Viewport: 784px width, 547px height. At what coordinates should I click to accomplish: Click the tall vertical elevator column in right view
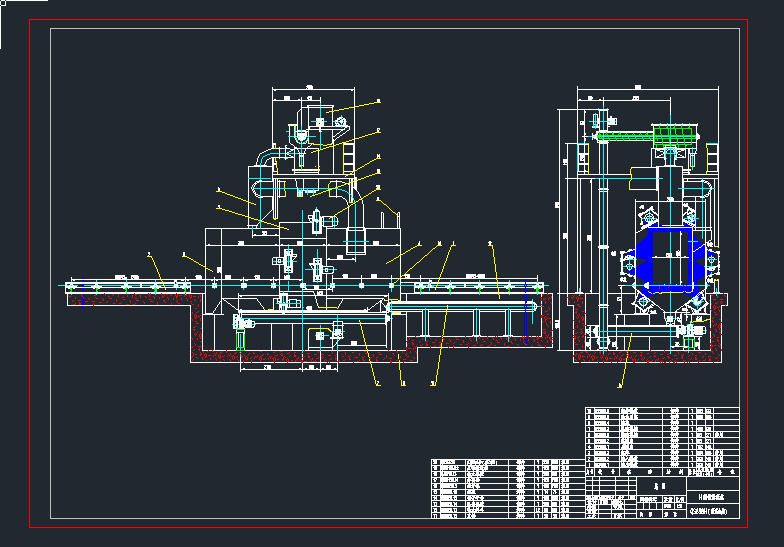[x=602, y=240]
